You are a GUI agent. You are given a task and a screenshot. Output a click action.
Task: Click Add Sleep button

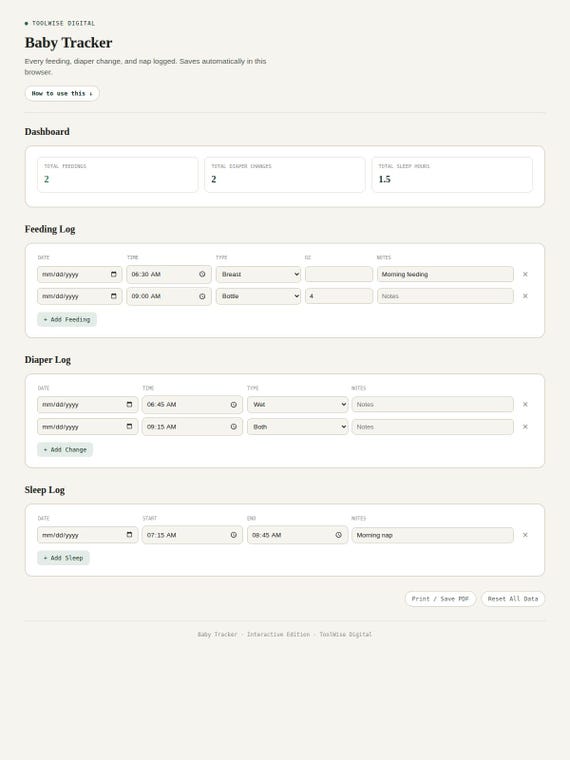63,558
